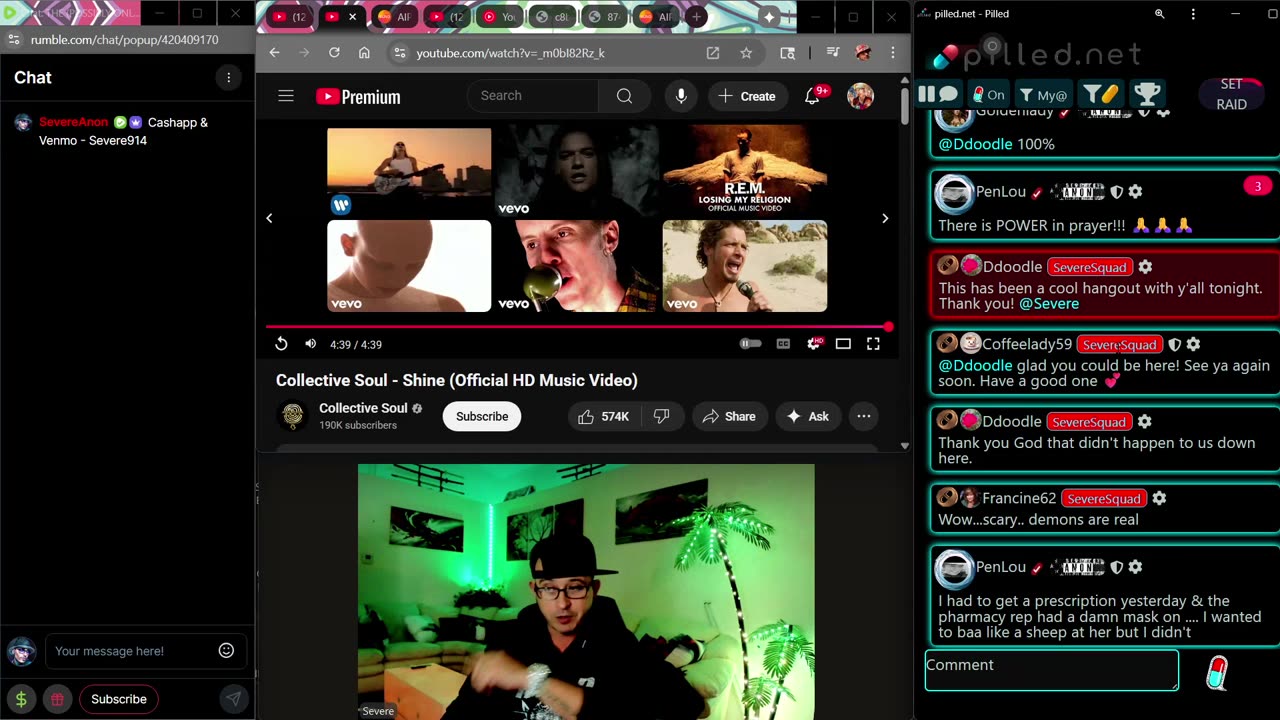Image resolution: width=1280 pixels, height=720 pixels.
Task: Open browser three-dot menu of YouTube window
Action: tap(893, 53)
